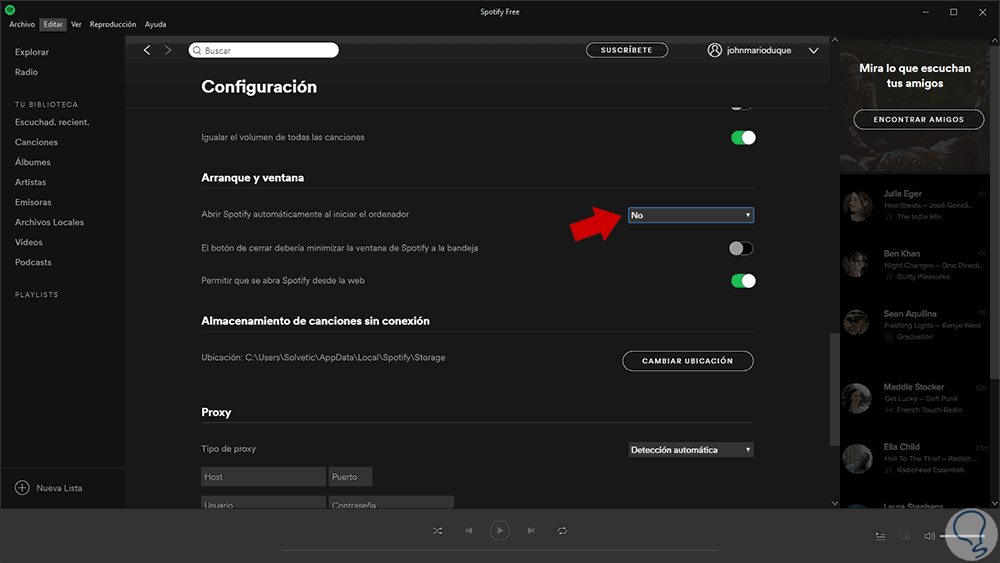Click the user profile avatar icon

coord(714,50)
